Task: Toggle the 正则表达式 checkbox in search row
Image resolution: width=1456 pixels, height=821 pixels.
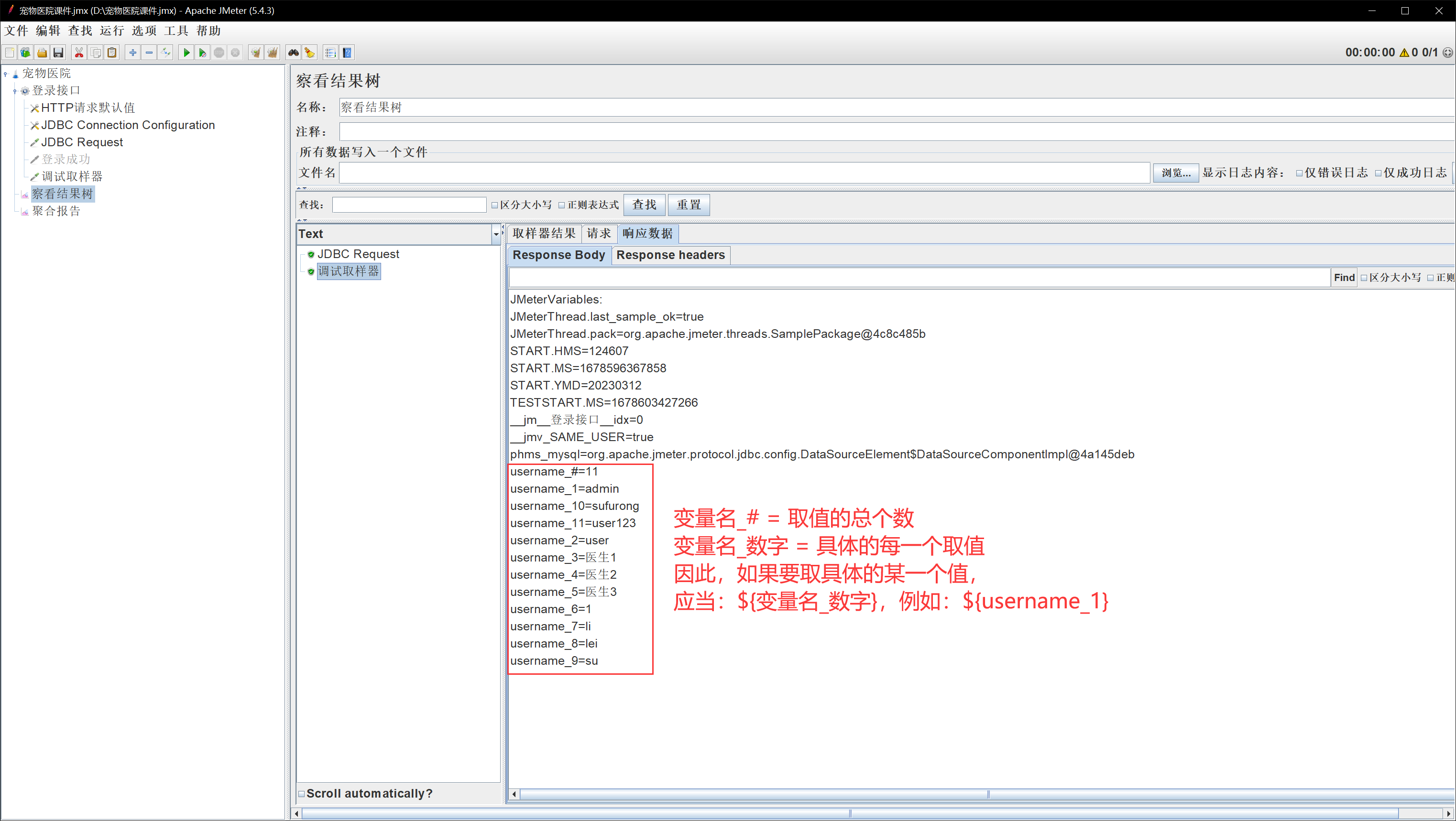Action: pyautogui.click(x=561, y=205)
